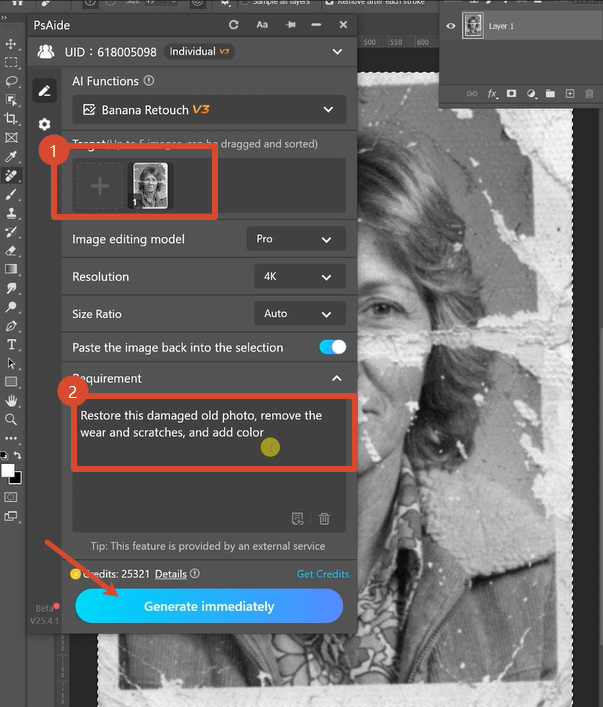
Task: Select the Eyedropper tool
Action: (x=11, y=156)
